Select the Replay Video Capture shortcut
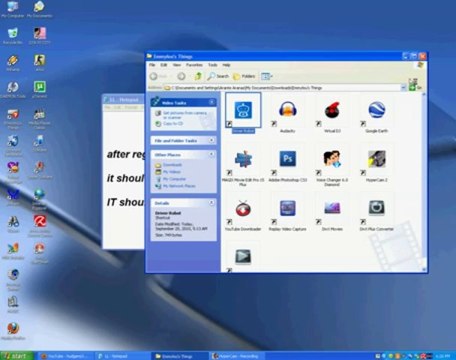This screenshot has width=456, height=360. (x=288, y=209)
